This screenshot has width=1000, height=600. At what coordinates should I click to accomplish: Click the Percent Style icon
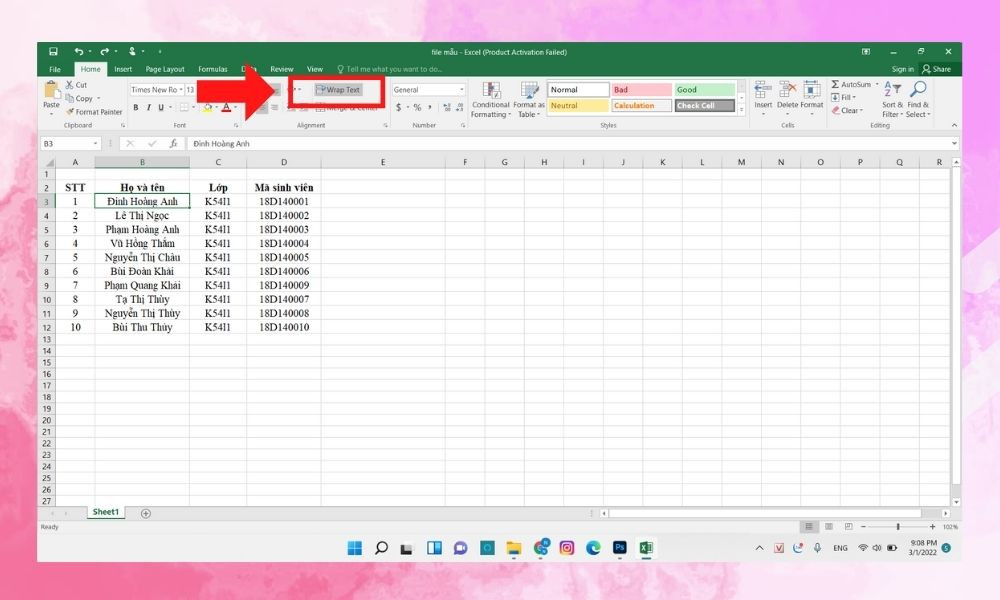tap(418, 107)
